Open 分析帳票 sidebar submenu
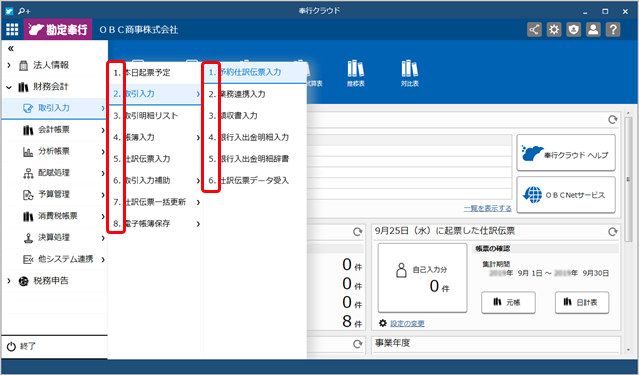This screenshot has height=375, width=639. 55,151
